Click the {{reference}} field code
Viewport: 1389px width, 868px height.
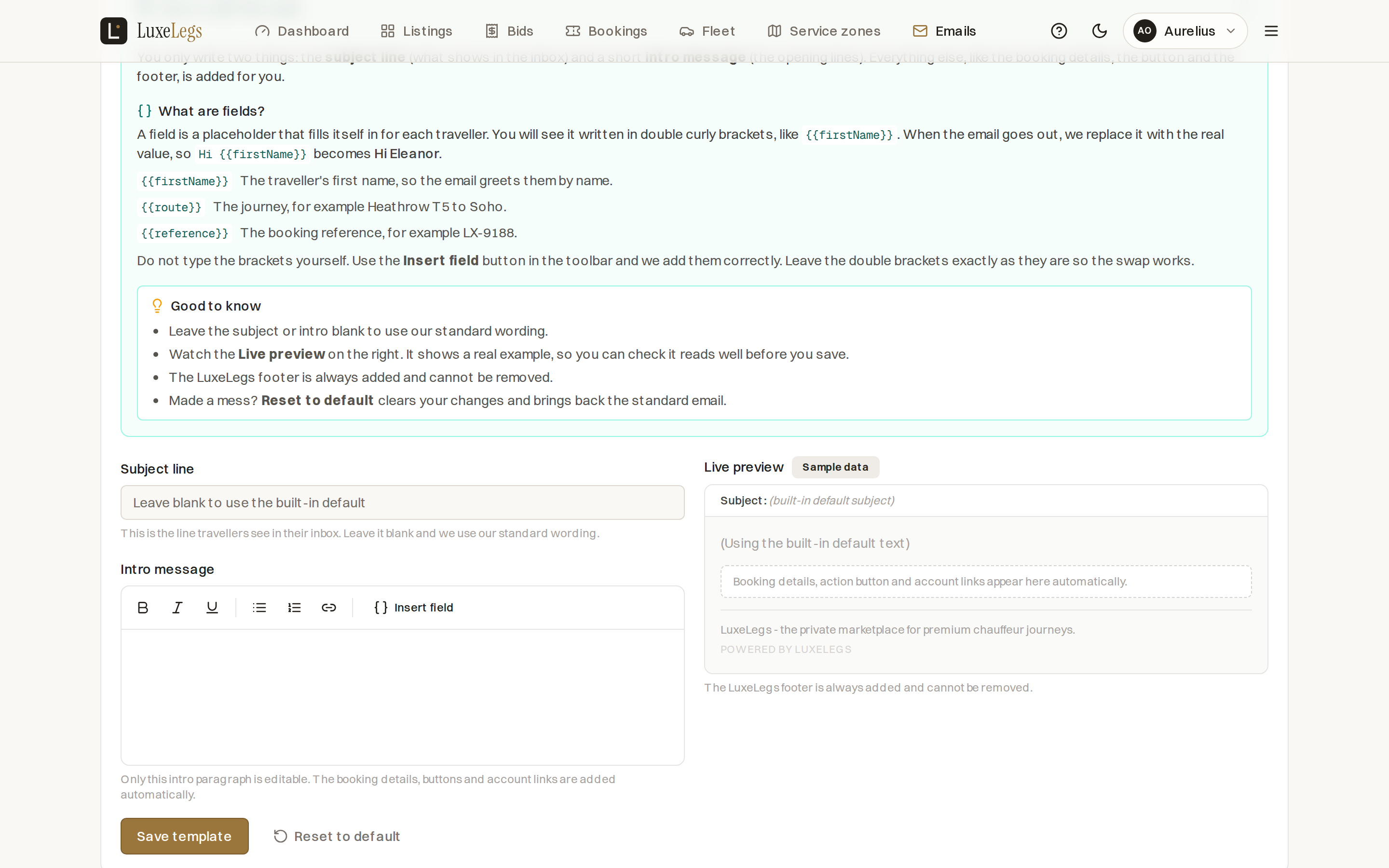click(185, 233)
